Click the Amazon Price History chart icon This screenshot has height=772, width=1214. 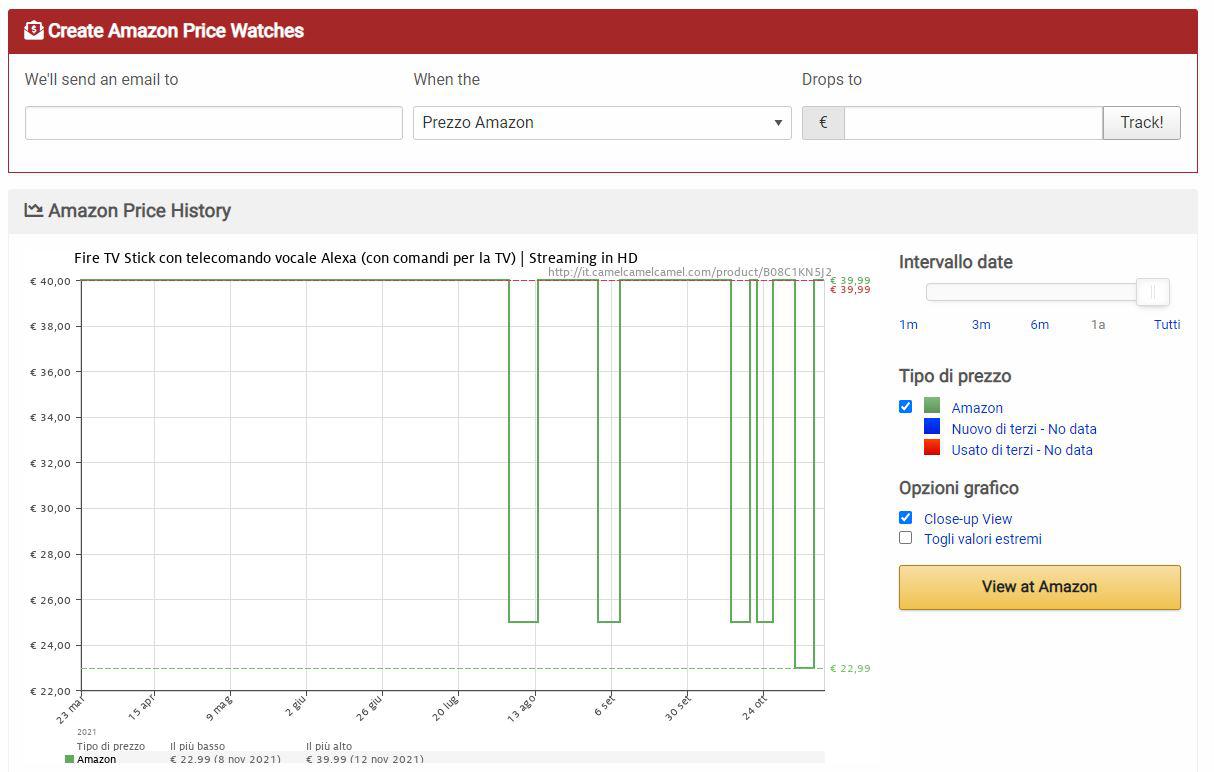[x=34, y=210]
